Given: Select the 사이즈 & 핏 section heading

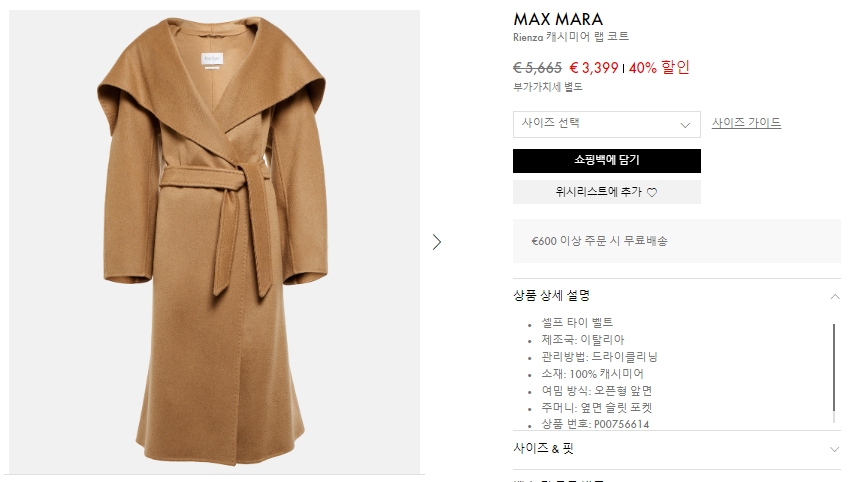Looking at the screenshot, I should (x=543, y=448).
